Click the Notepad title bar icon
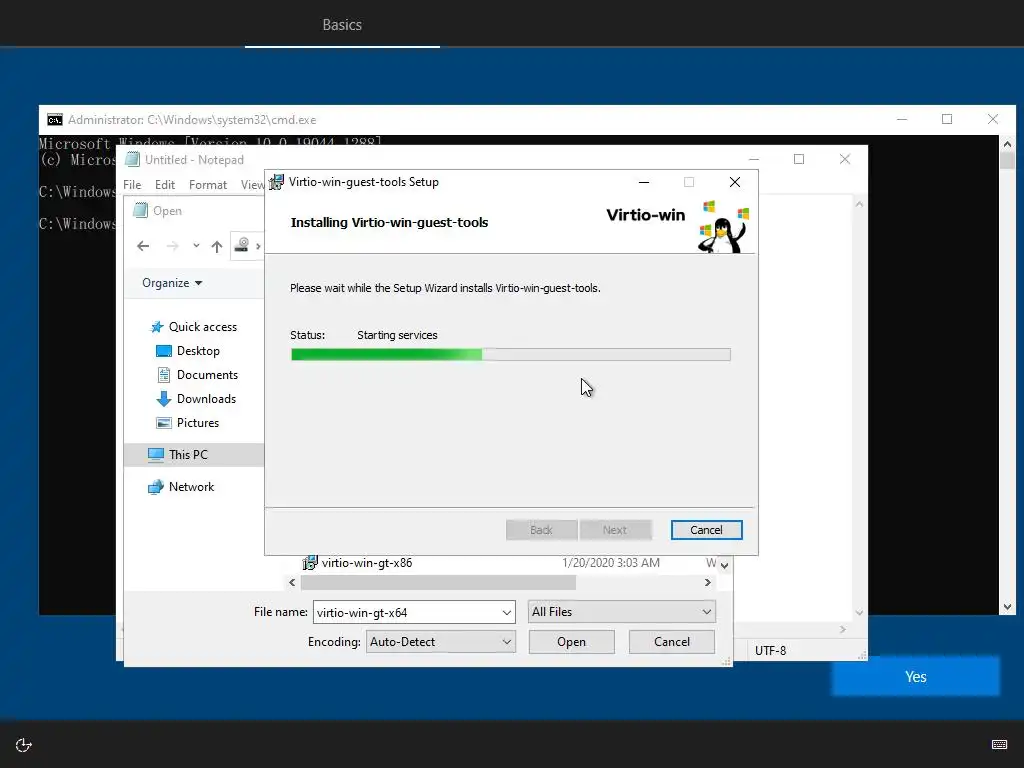 click(x=133, y=159)
